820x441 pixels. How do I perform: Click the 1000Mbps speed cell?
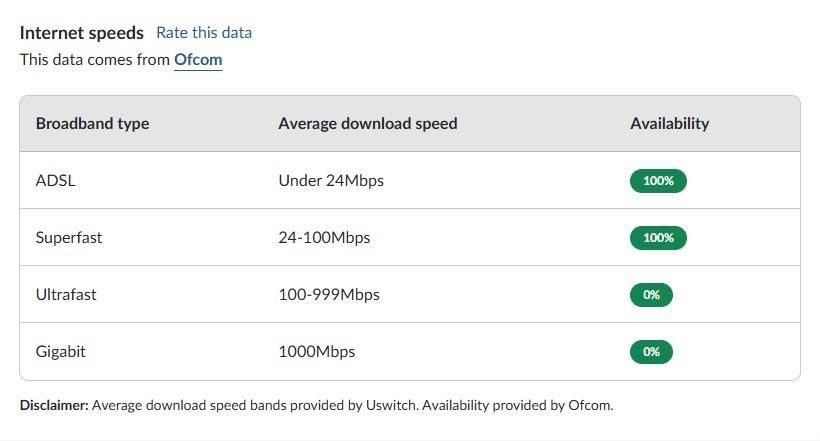tap(316, 352)
